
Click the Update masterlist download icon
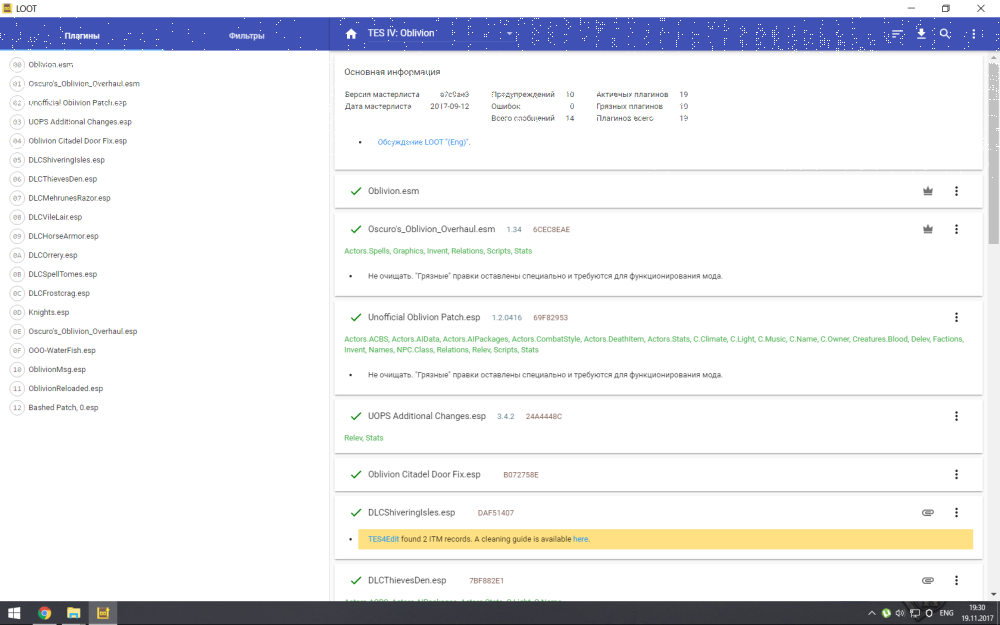click(x=921, y=34)
